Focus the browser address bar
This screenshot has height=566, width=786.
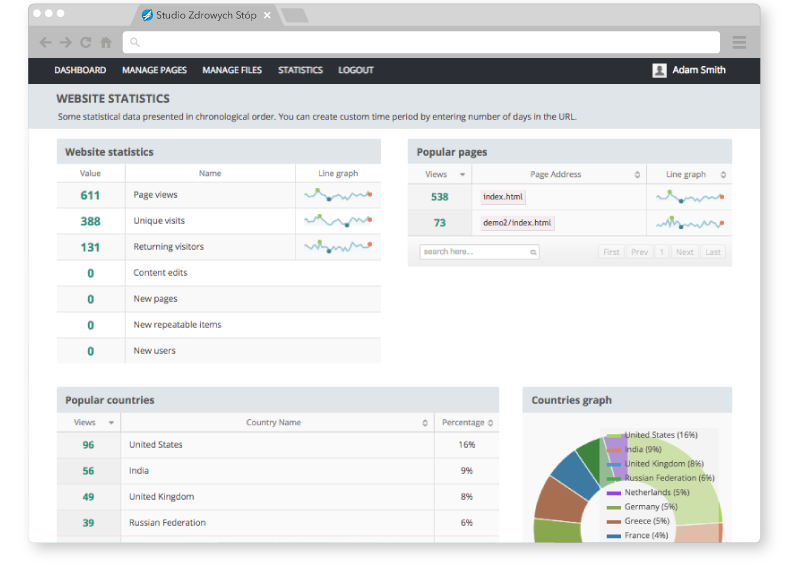coord(421,43)
